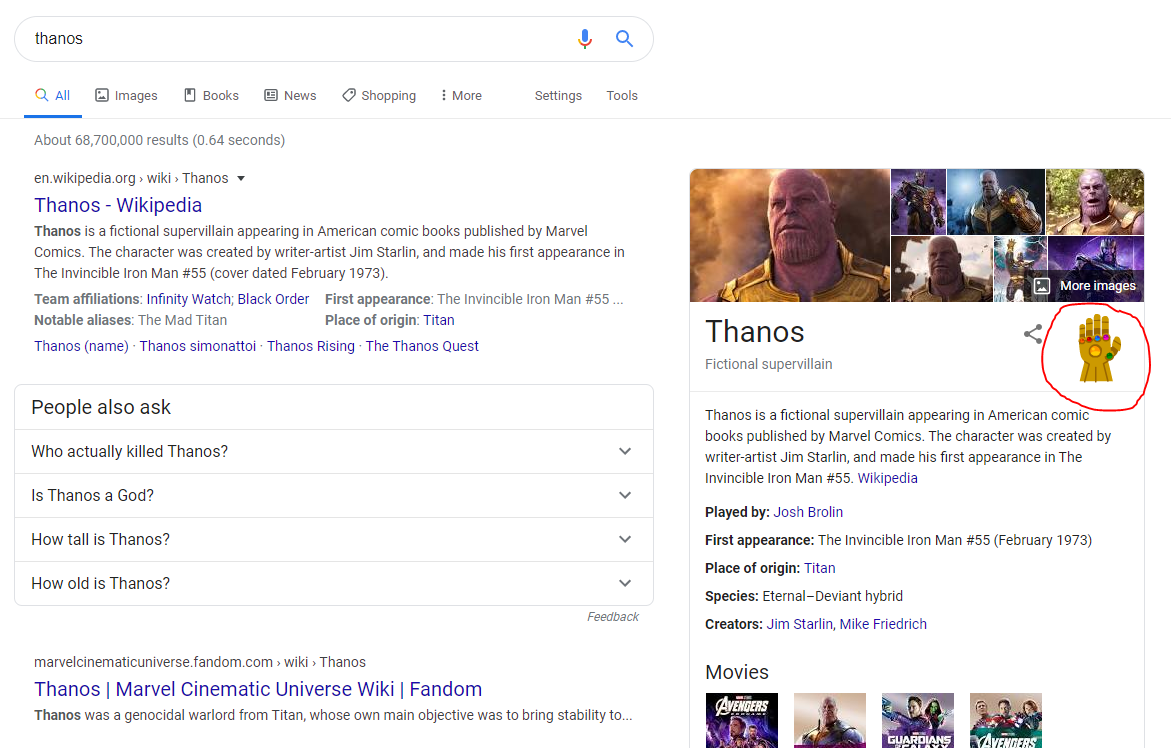Click the Mike Friedrich creator link

tap(883, 624)
